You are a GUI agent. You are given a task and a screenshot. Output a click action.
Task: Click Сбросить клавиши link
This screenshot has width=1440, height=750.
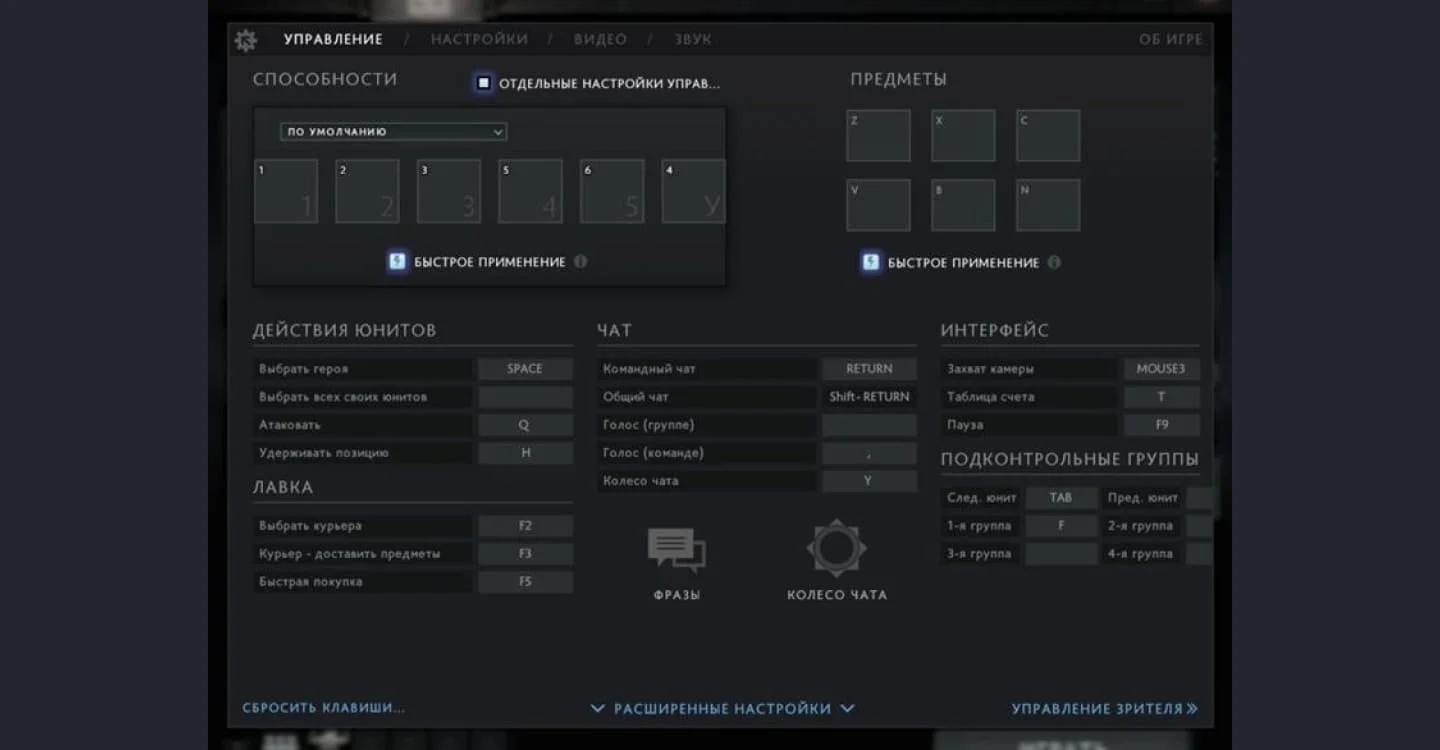(323, 708)
